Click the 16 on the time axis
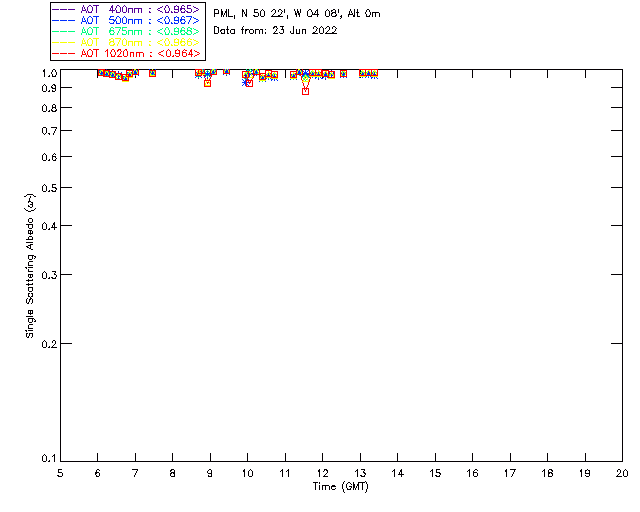The image size is (640, 512). pos(473,473)
